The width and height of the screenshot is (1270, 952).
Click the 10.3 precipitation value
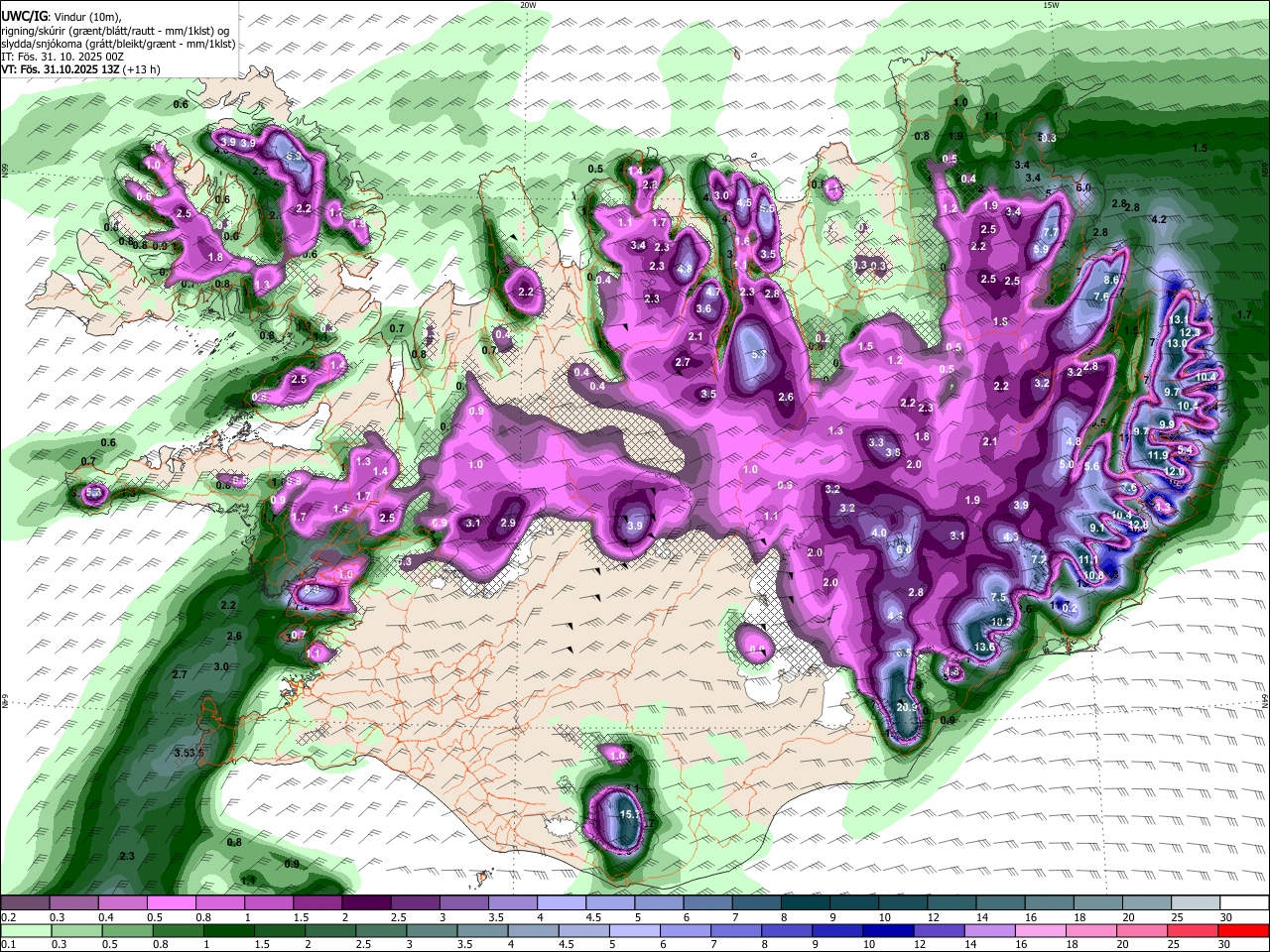click(1001, 623)
